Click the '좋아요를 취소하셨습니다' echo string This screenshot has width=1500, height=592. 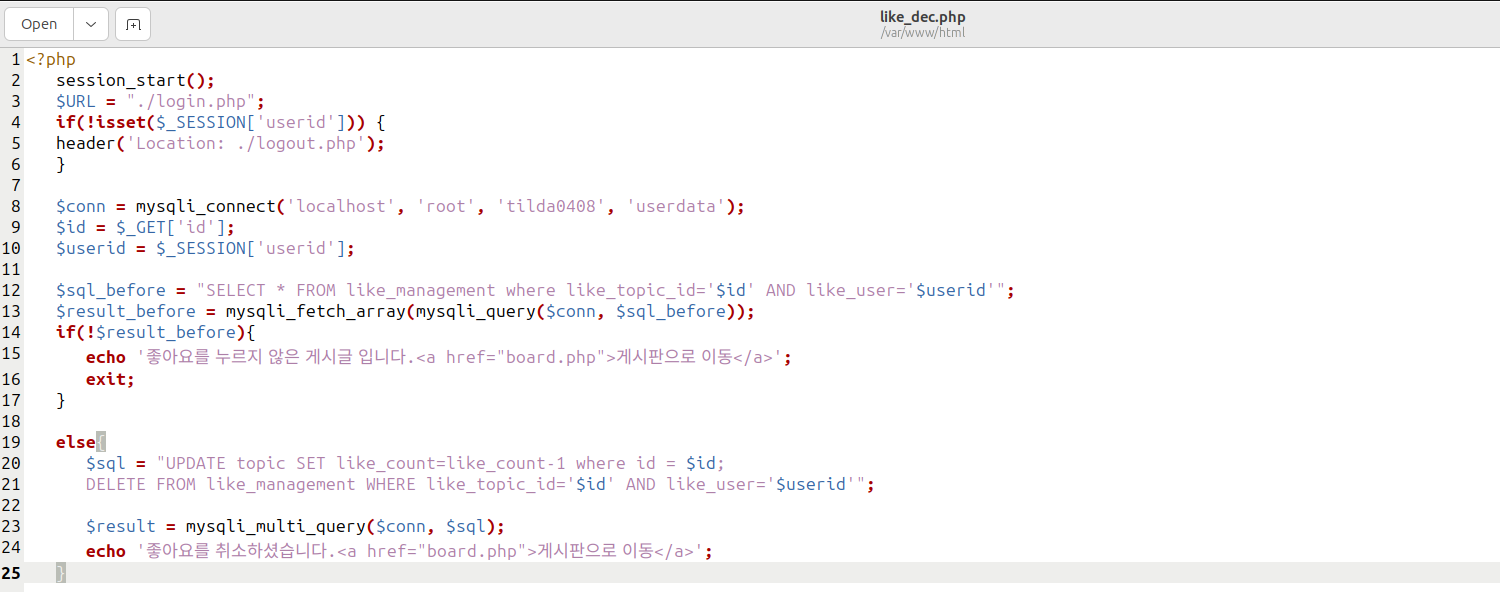(420, 551)
